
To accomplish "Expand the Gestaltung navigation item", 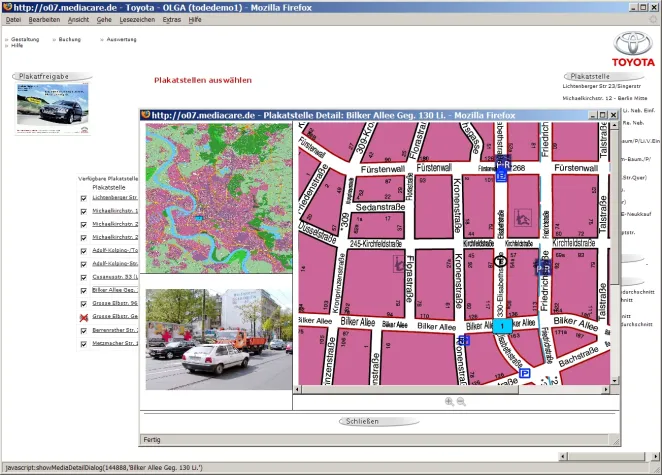I will 25,39.
